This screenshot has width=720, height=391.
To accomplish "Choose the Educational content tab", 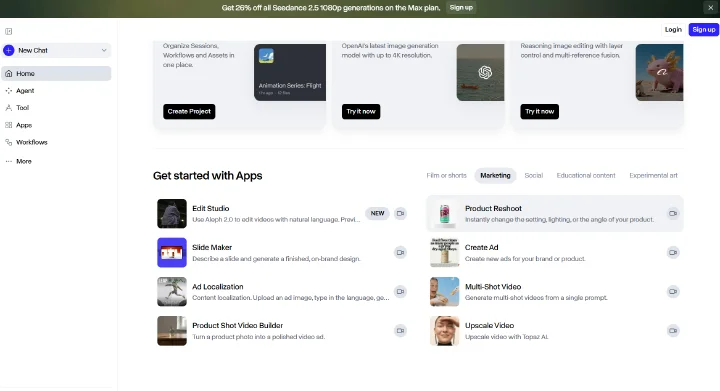I will tap(586, 175).
